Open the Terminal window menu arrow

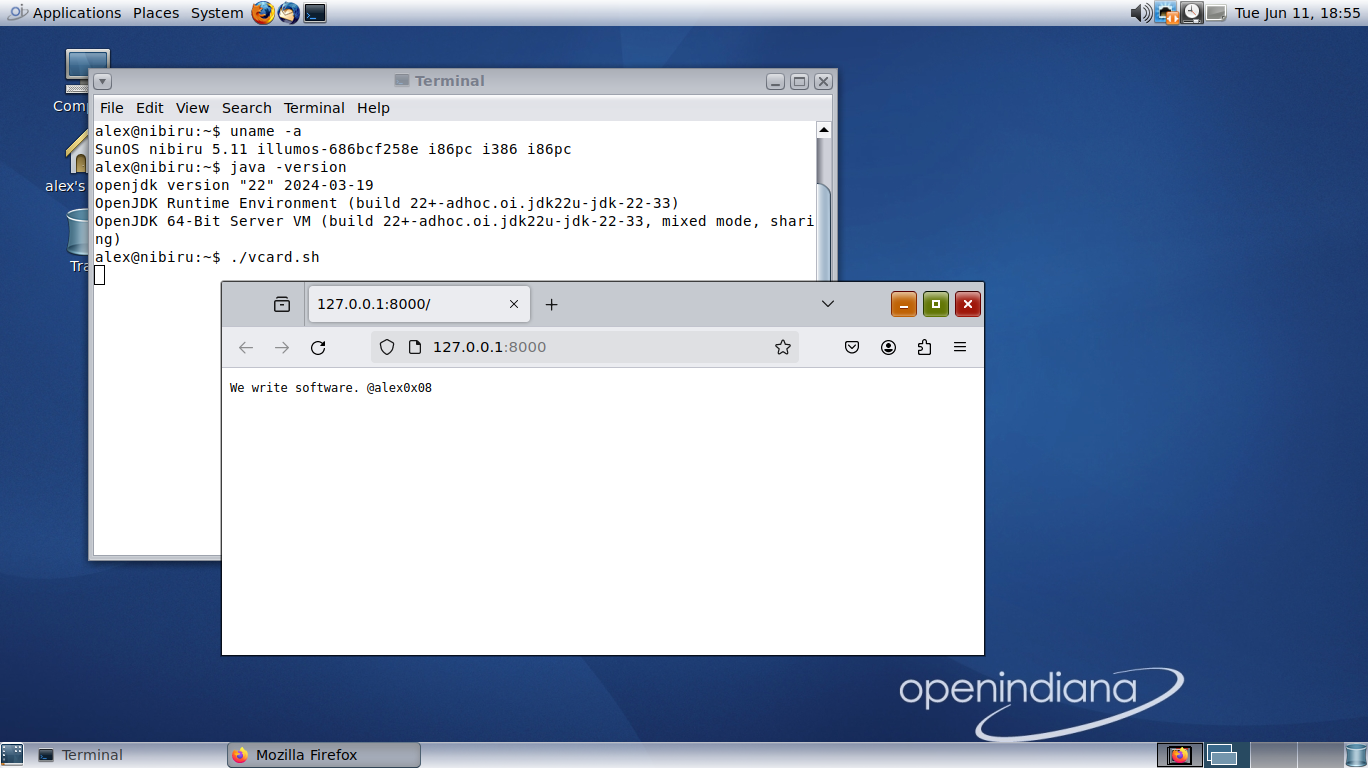103,82
